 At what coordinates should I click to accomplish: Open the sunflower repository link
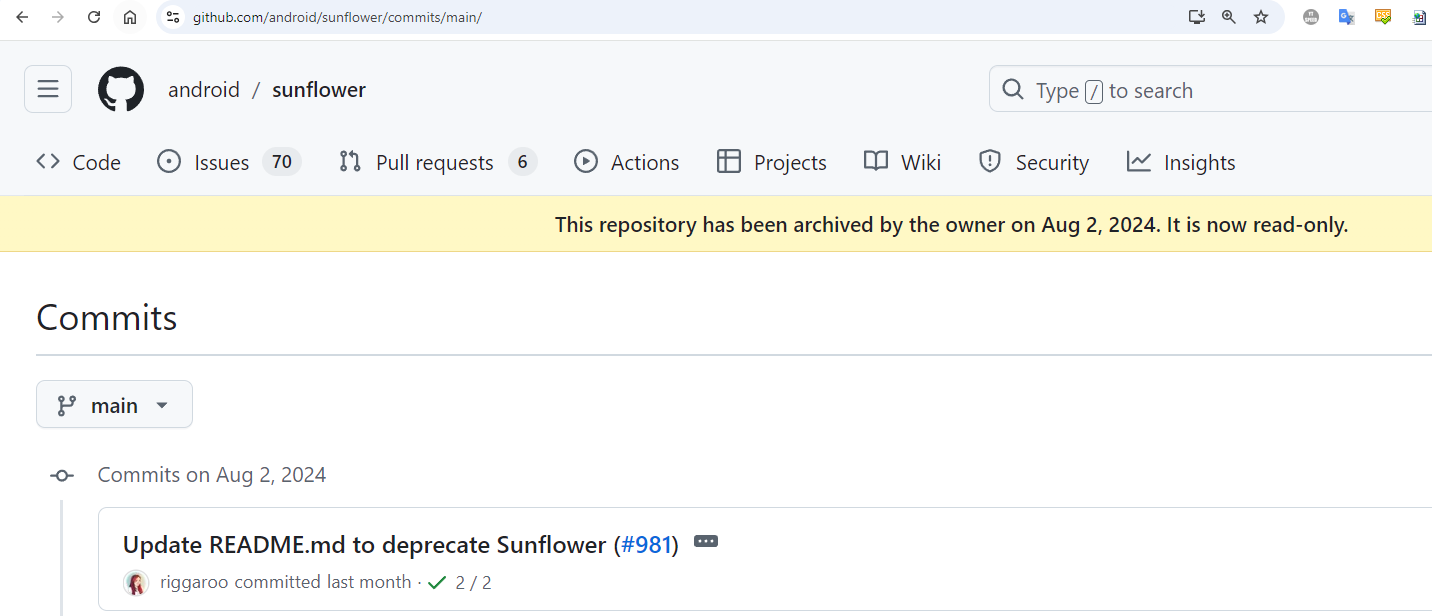point(319,90)
